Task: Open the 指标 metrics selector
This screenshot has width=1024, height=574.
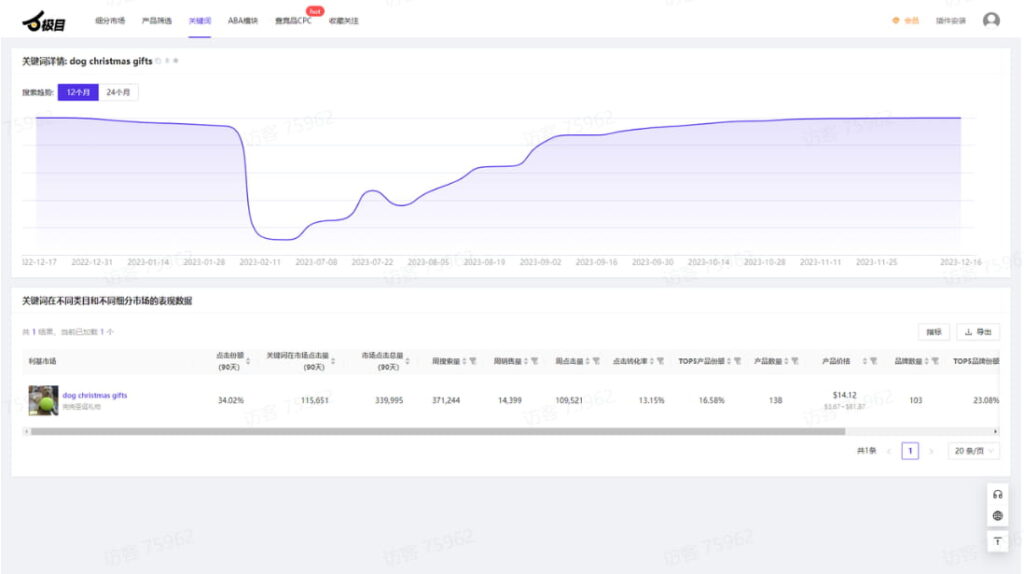Action: [933, 332]
